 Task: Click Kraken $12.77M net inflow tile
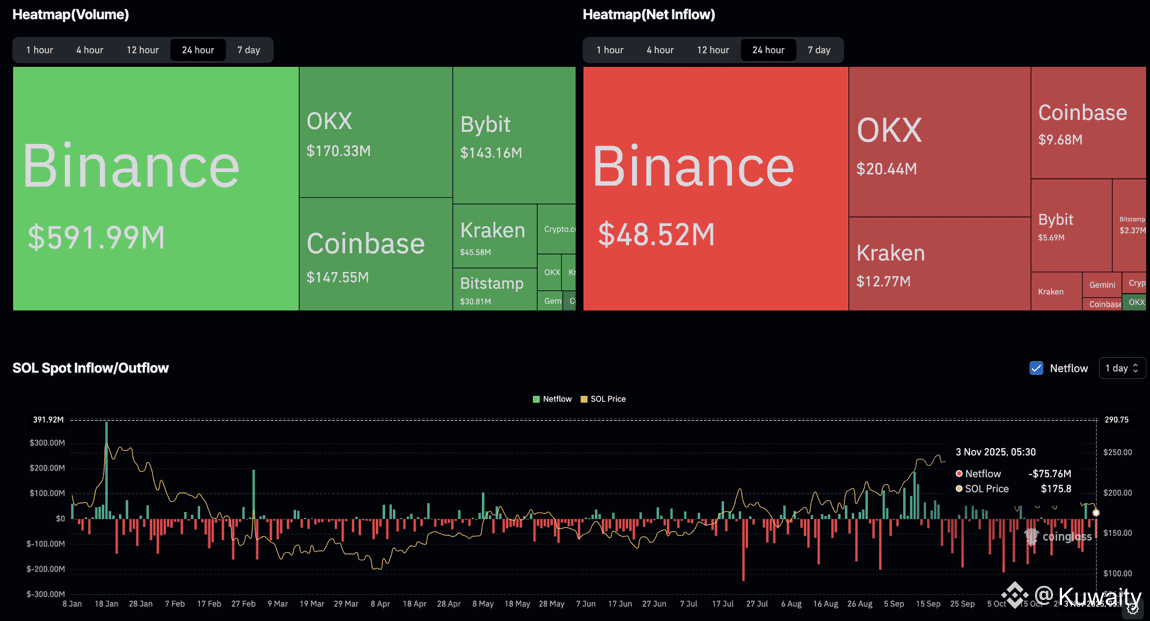[939, 264]
